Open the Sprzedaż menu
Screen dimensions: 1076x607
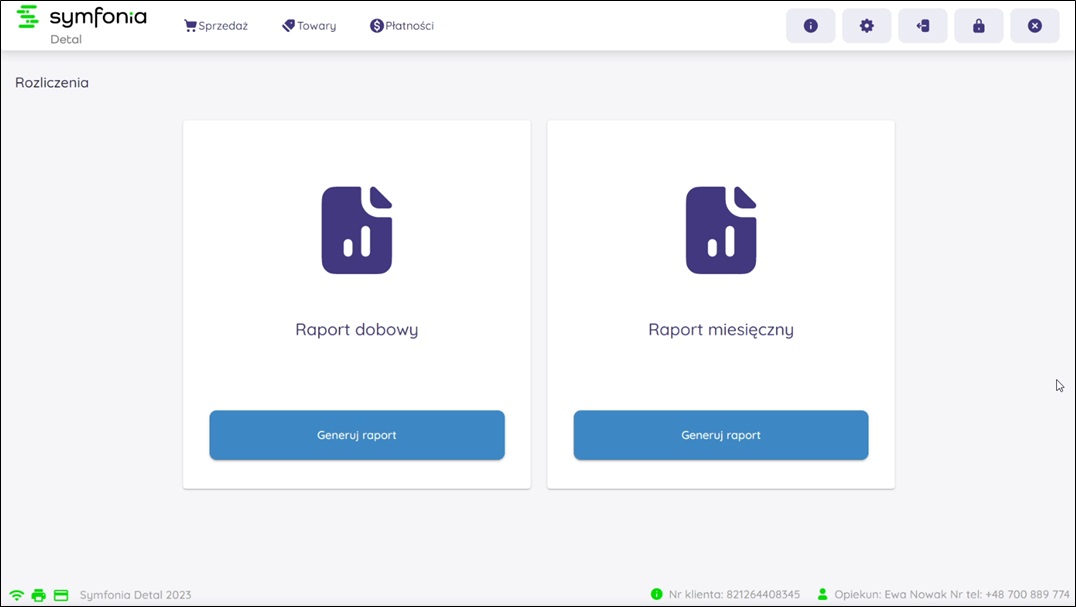coord(216,26)
